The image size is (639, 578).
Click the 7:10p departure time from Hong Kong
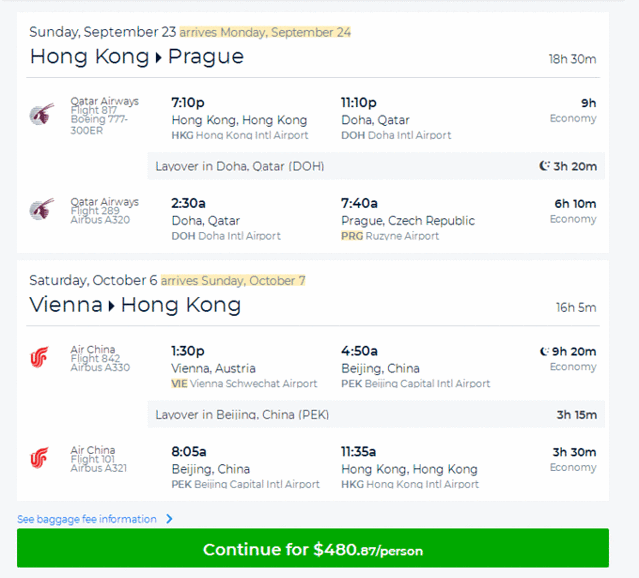click(189, 102)
